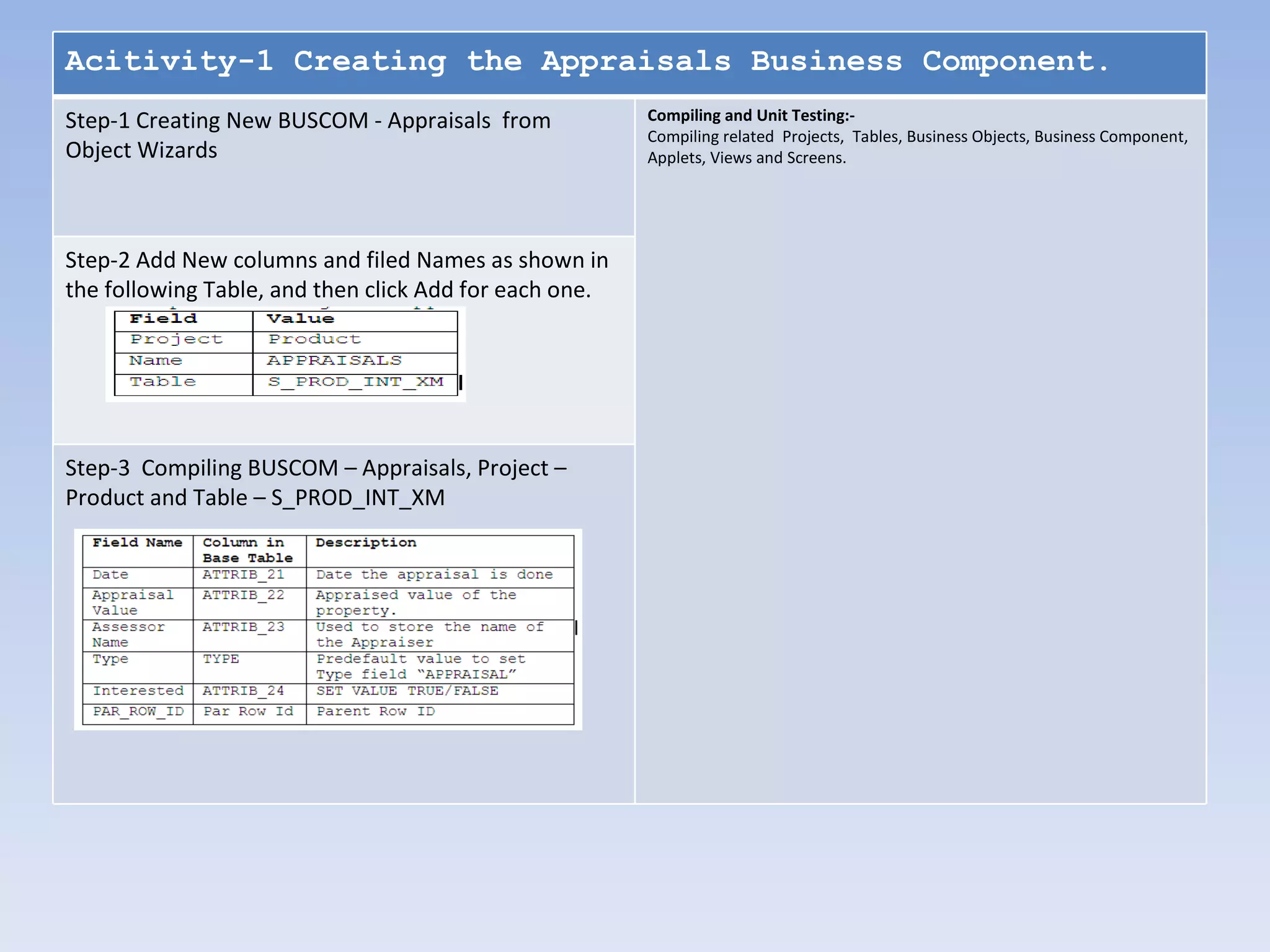This screenshot has height=952, width=1270.
Task: Select the 'Step-3 Compiling BUSCOM' paragraph
Action: point(316,483)
